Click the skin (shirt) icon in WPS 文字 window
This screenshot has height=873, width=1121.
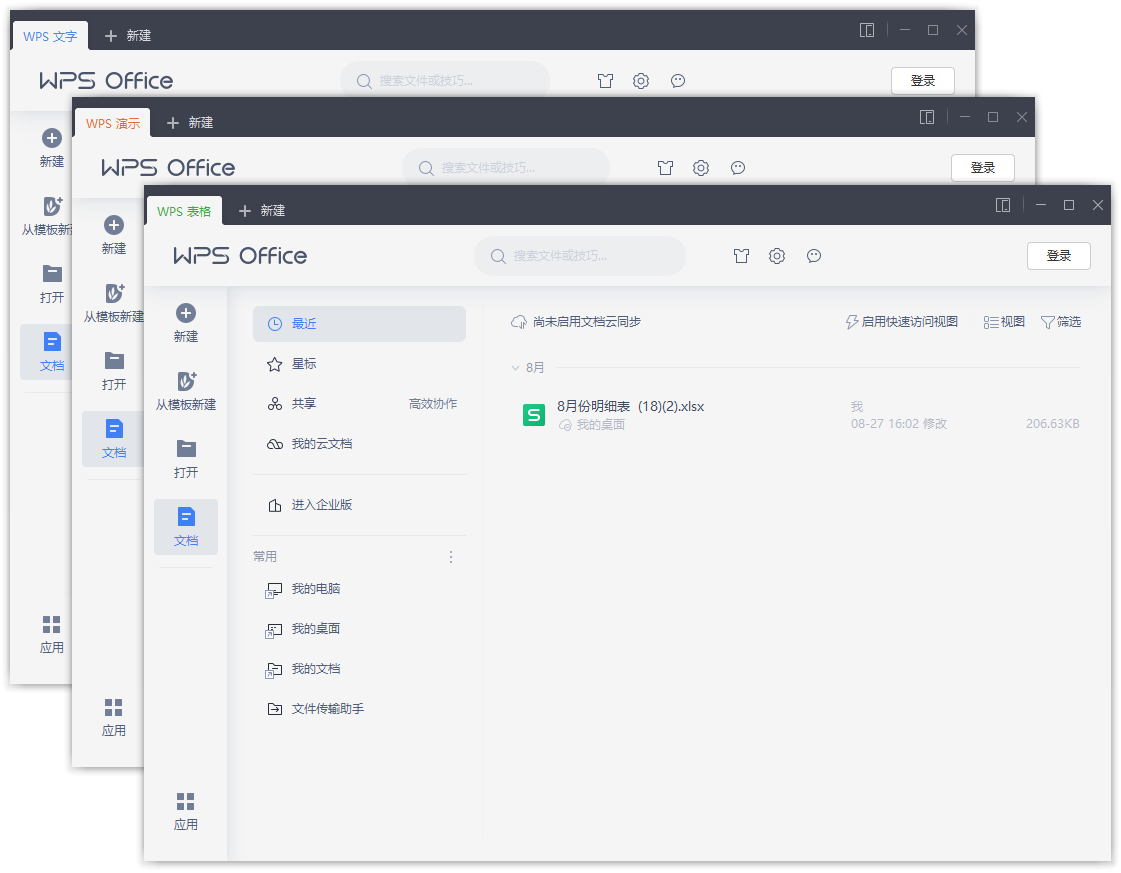tap(606, 81)
